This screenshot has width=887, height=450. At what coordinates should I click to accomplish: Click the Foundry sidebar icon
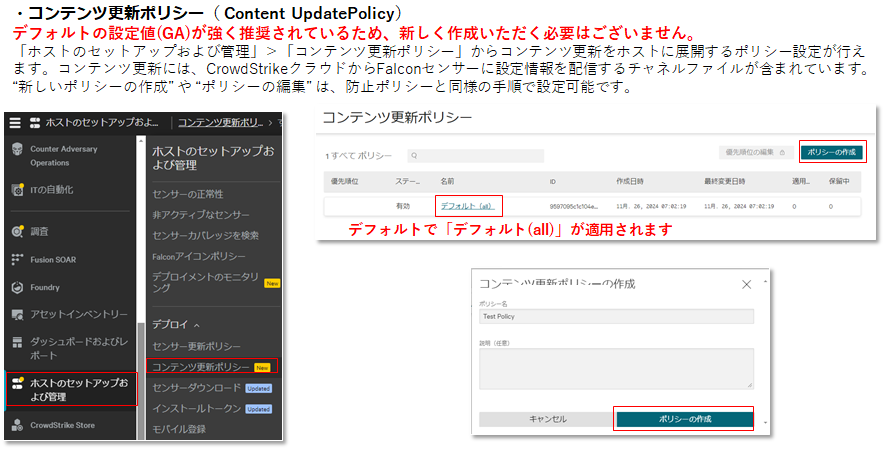pyautogui.click(x=17, y=287)
